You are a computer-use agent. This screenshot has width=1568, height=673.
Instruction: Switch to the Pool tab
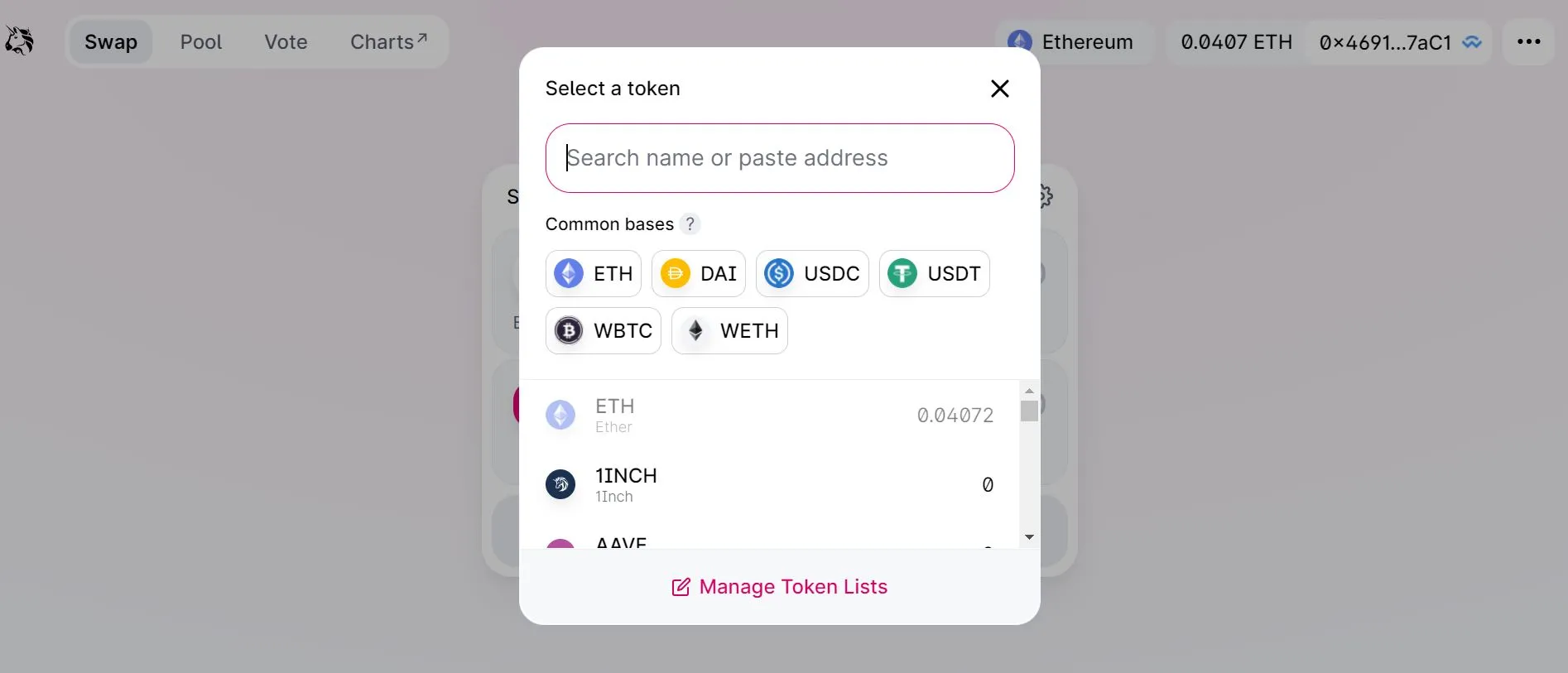pos(201,42)
